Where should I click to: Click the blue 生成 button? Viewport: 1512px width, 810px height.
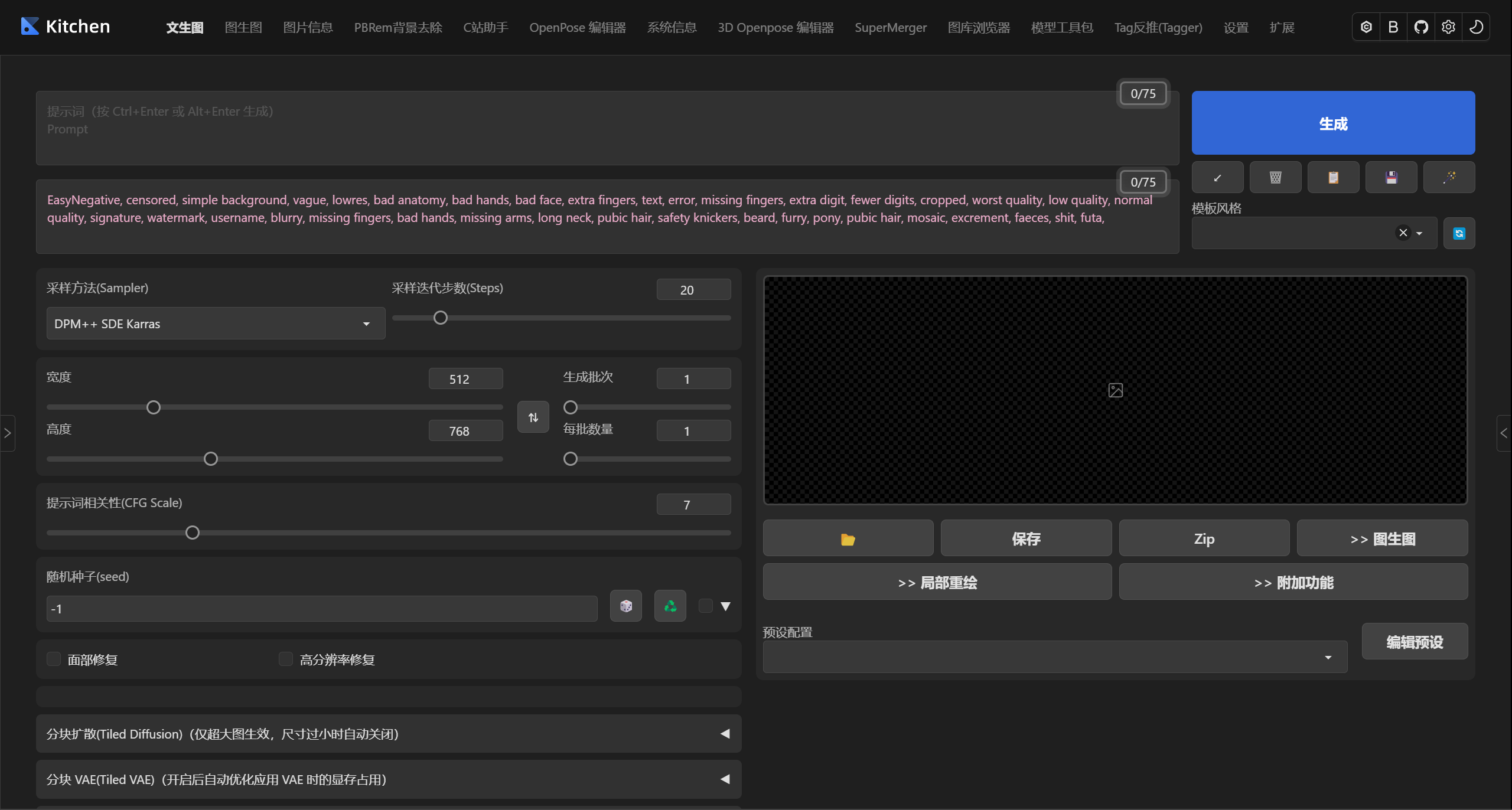pyautogui.click(x=1333, y=123)
